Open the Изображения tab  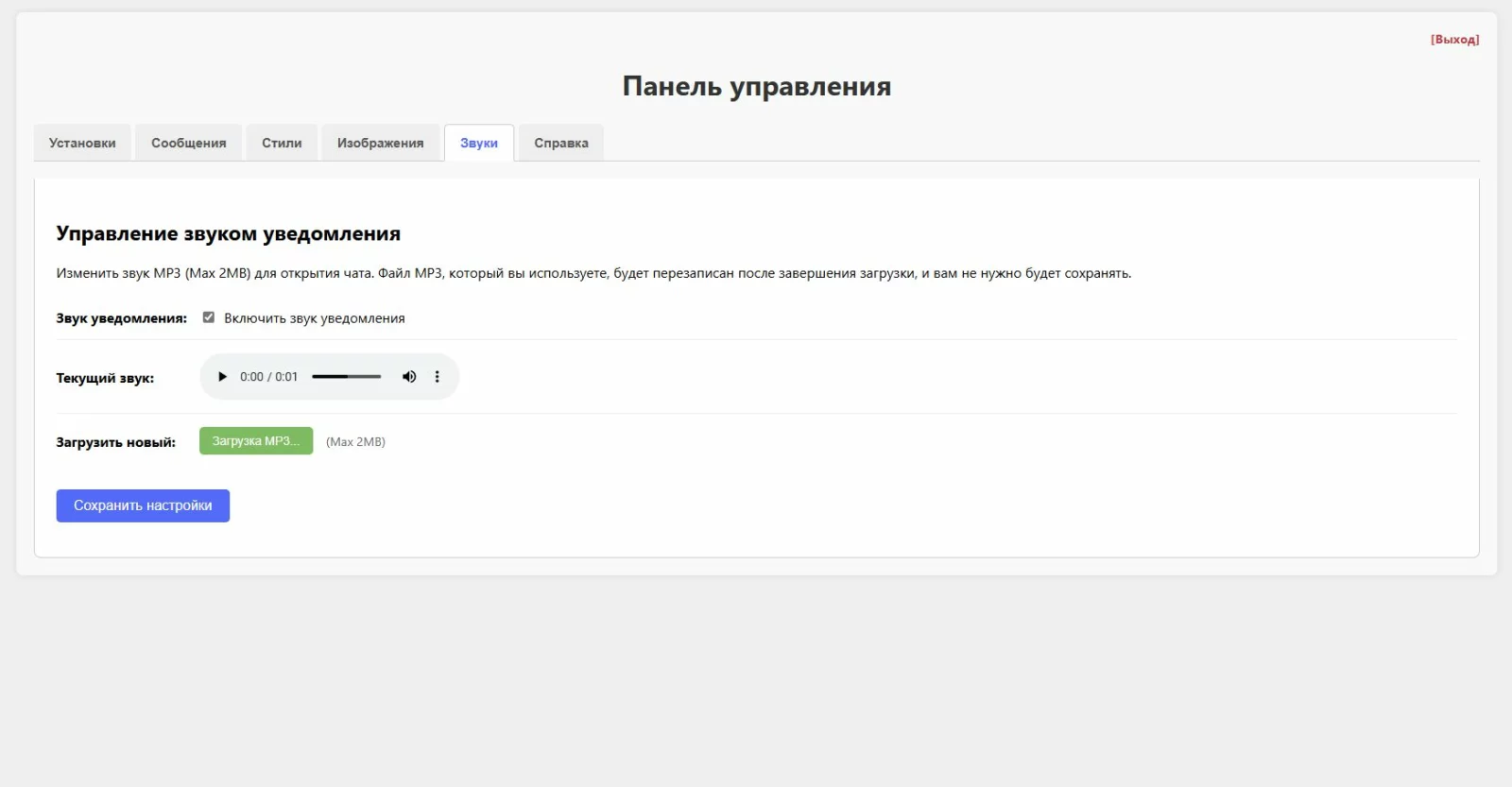[x=380, y=144]
